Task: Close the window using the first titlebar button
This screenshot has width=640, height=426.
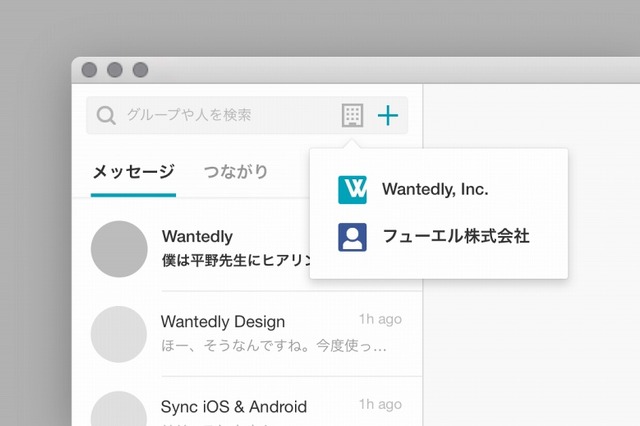Action: pos(89,70)
